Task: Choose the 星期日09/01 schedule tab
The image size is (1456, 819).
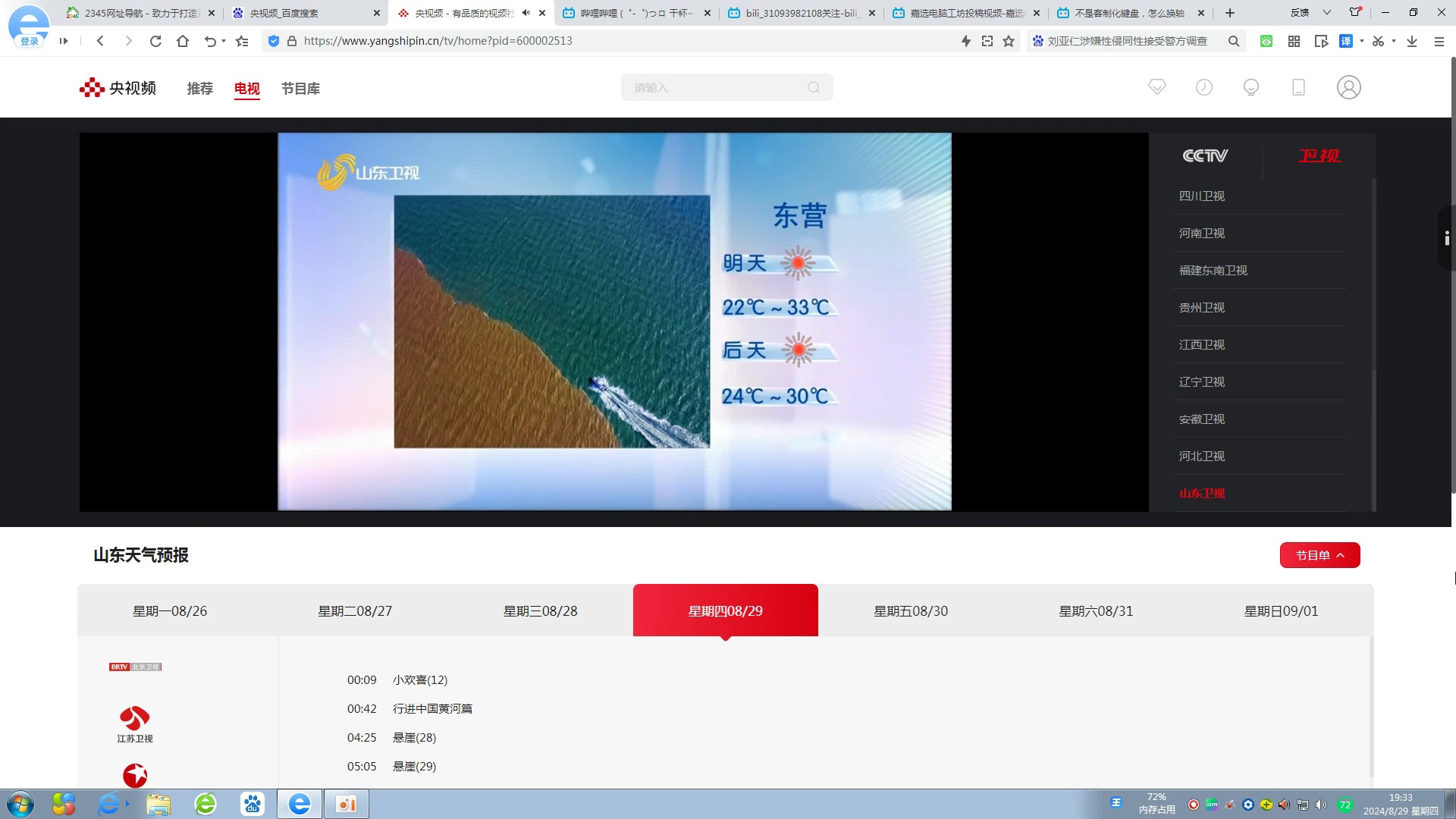Action: point(1281,610)
